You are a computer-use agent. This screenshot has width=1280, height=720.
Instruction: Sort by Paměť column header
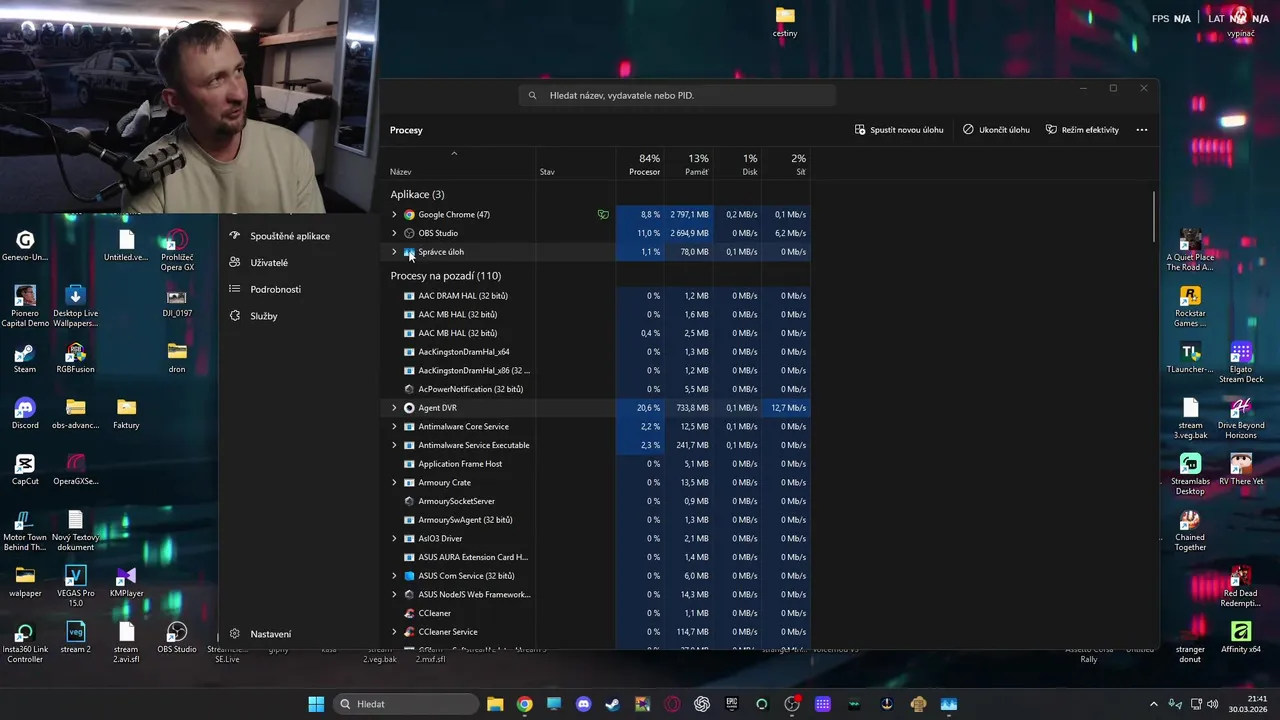[689, 164]
